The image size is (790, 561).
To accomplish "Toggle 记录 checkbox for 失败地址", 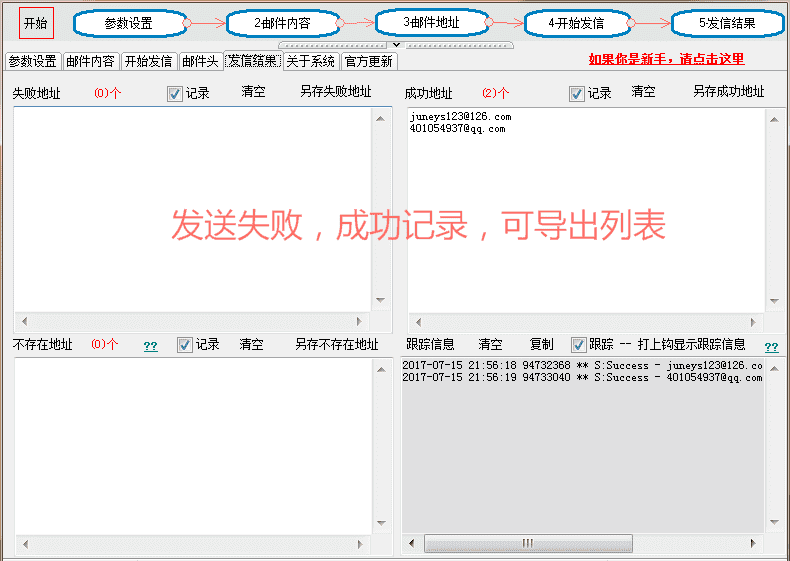I will point(175,94).
